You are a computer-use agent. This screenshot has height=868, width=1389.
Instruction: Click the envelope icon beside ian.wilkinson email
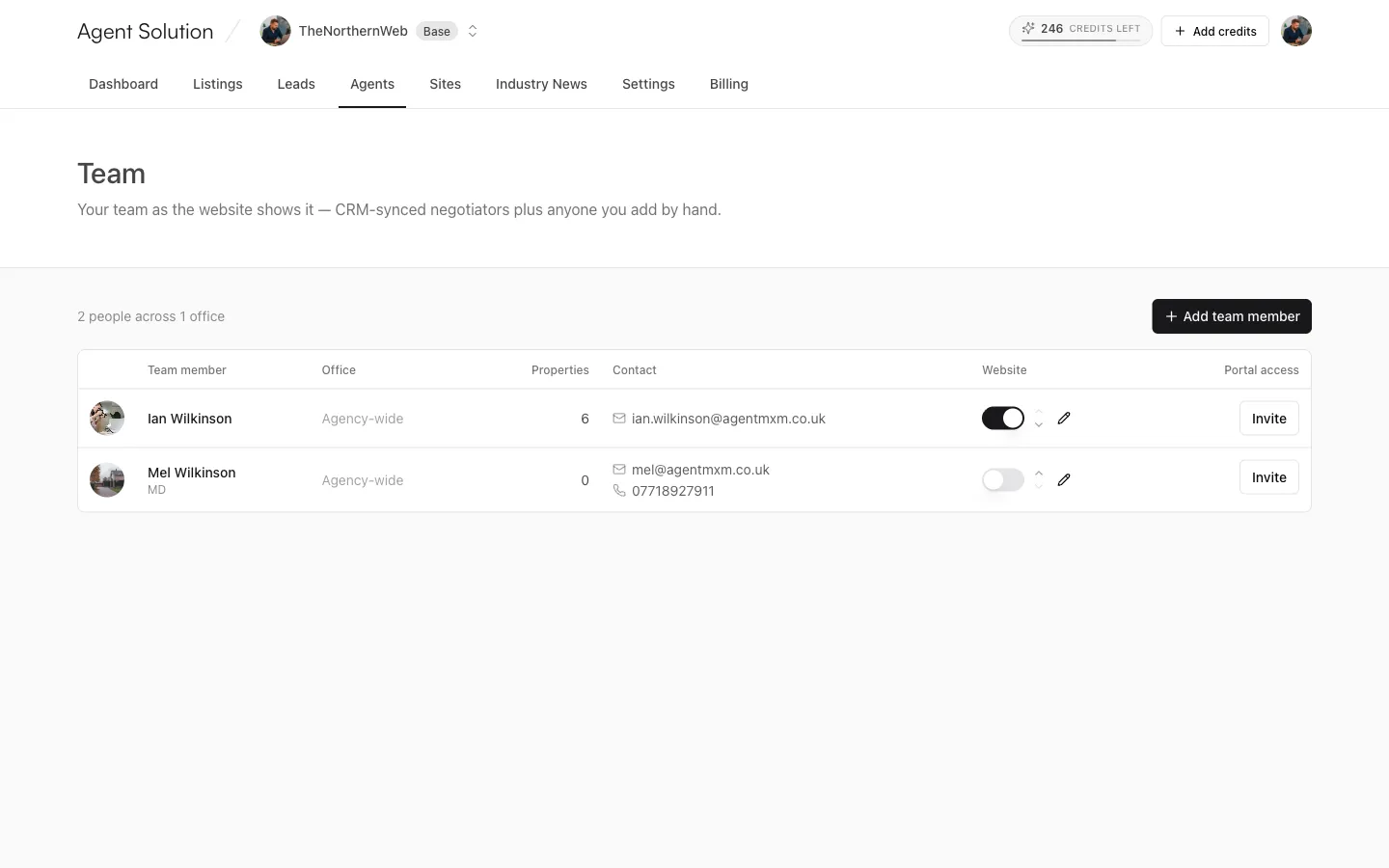pyautogui.click(x=619, y=419)
